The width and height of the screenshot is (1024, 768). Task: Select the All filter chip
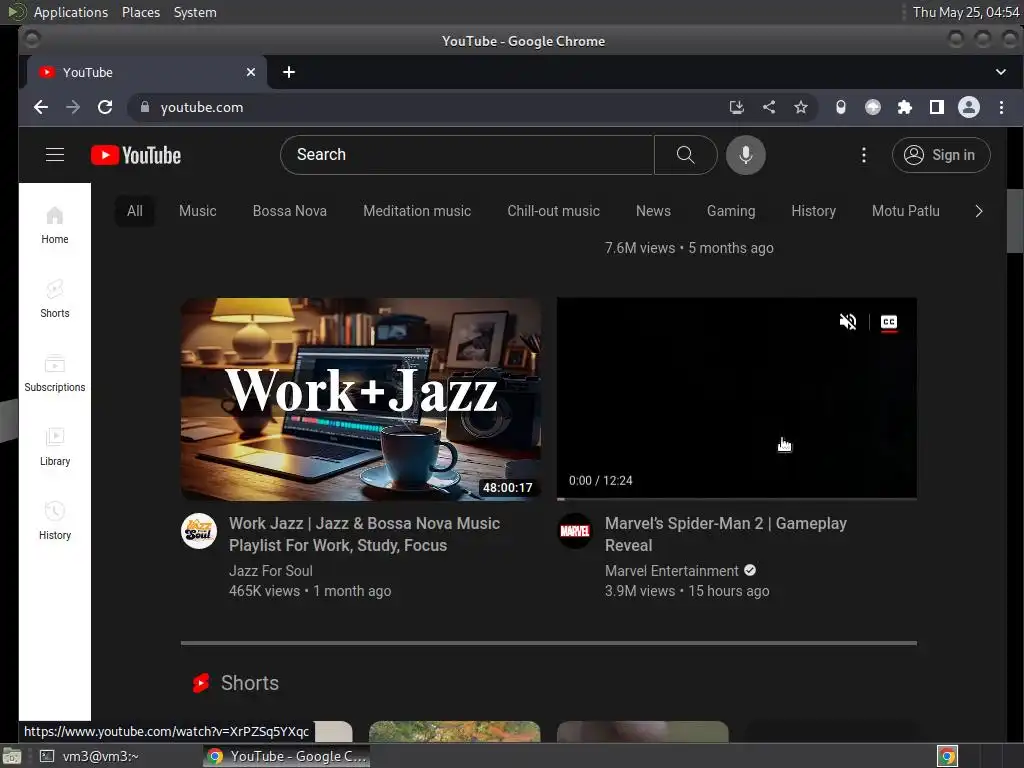click(135, 211)
